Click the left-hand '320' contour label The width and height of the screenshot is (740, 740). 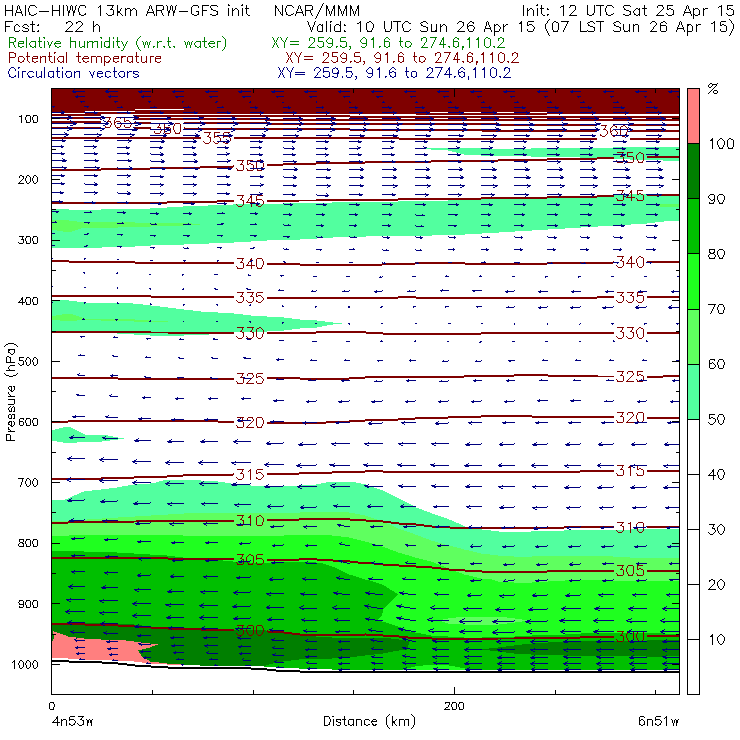[x=250, y=422]
